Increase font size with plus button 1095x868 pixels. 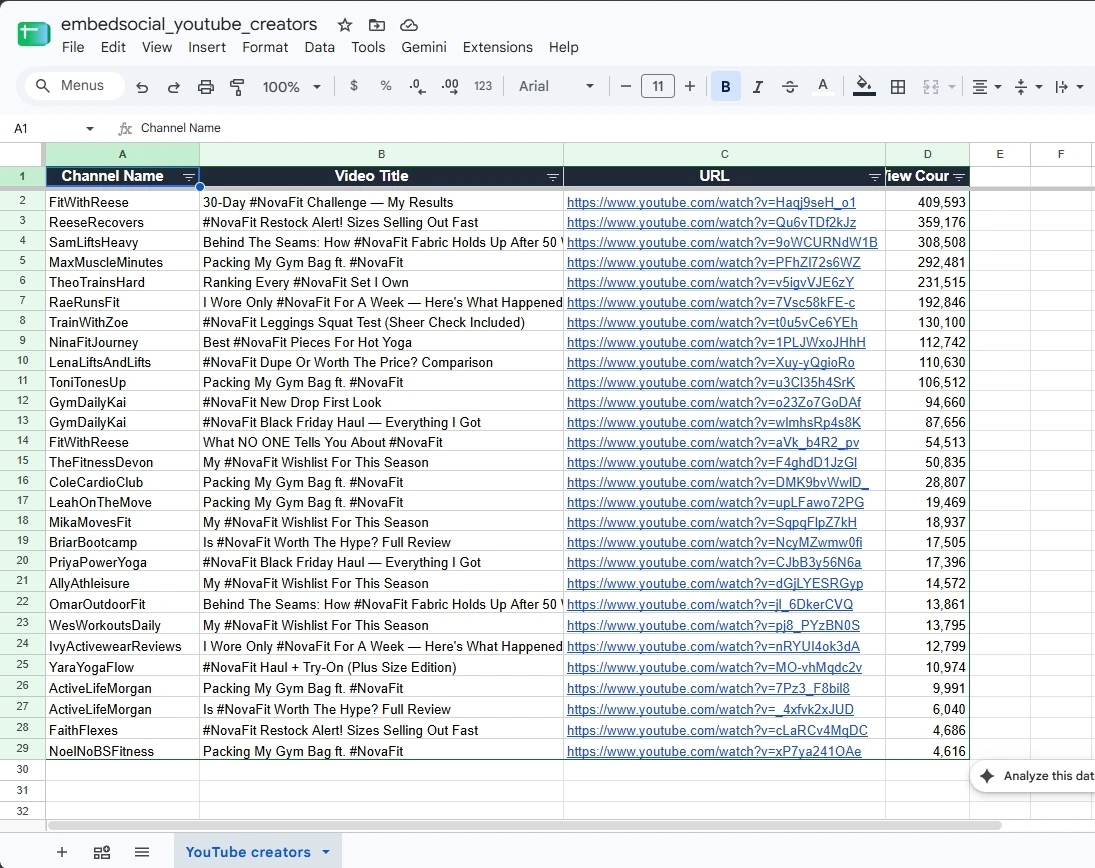coord(690,86)
